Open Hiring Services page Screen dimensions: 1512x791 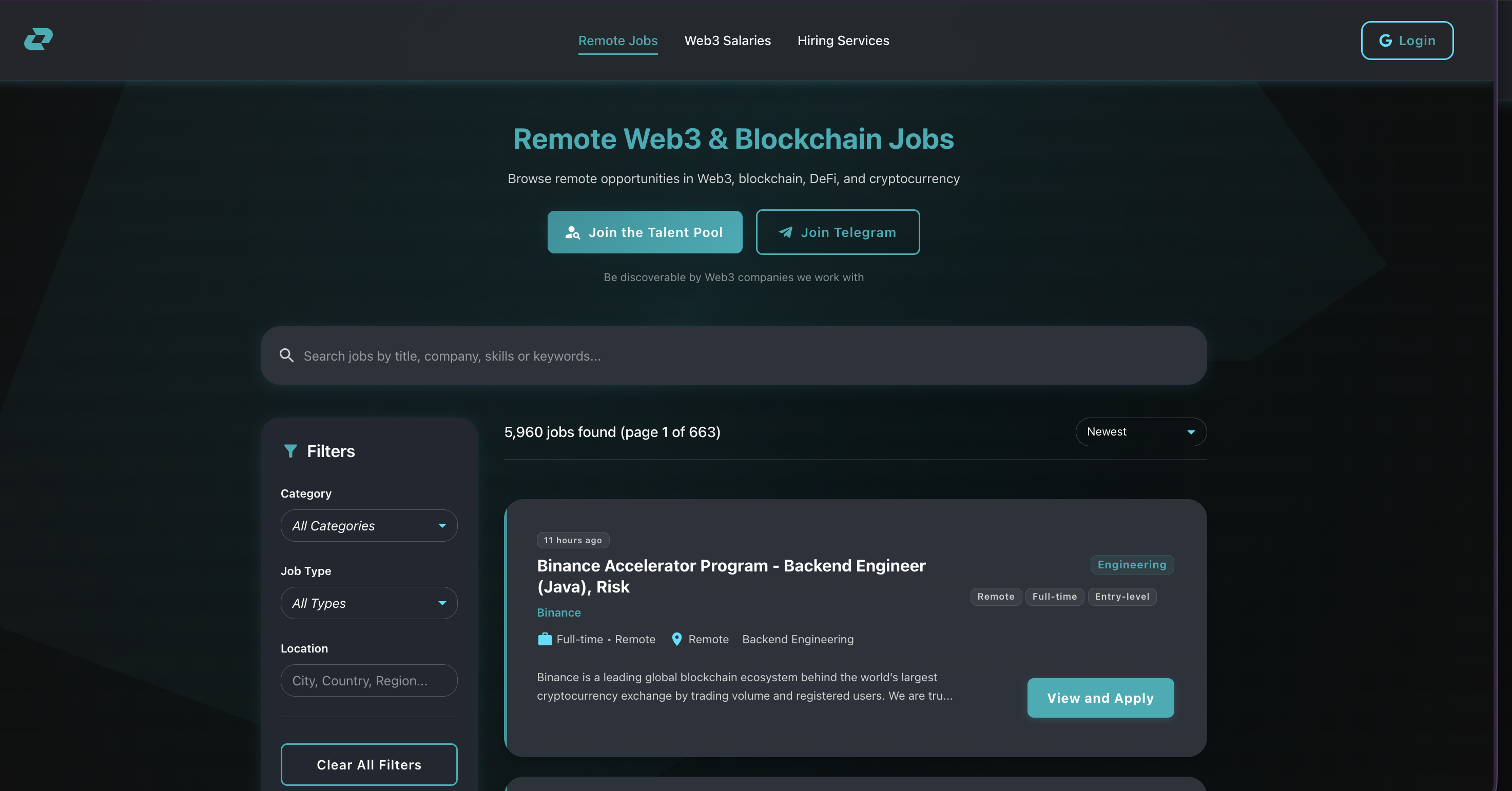click(843, 41)
